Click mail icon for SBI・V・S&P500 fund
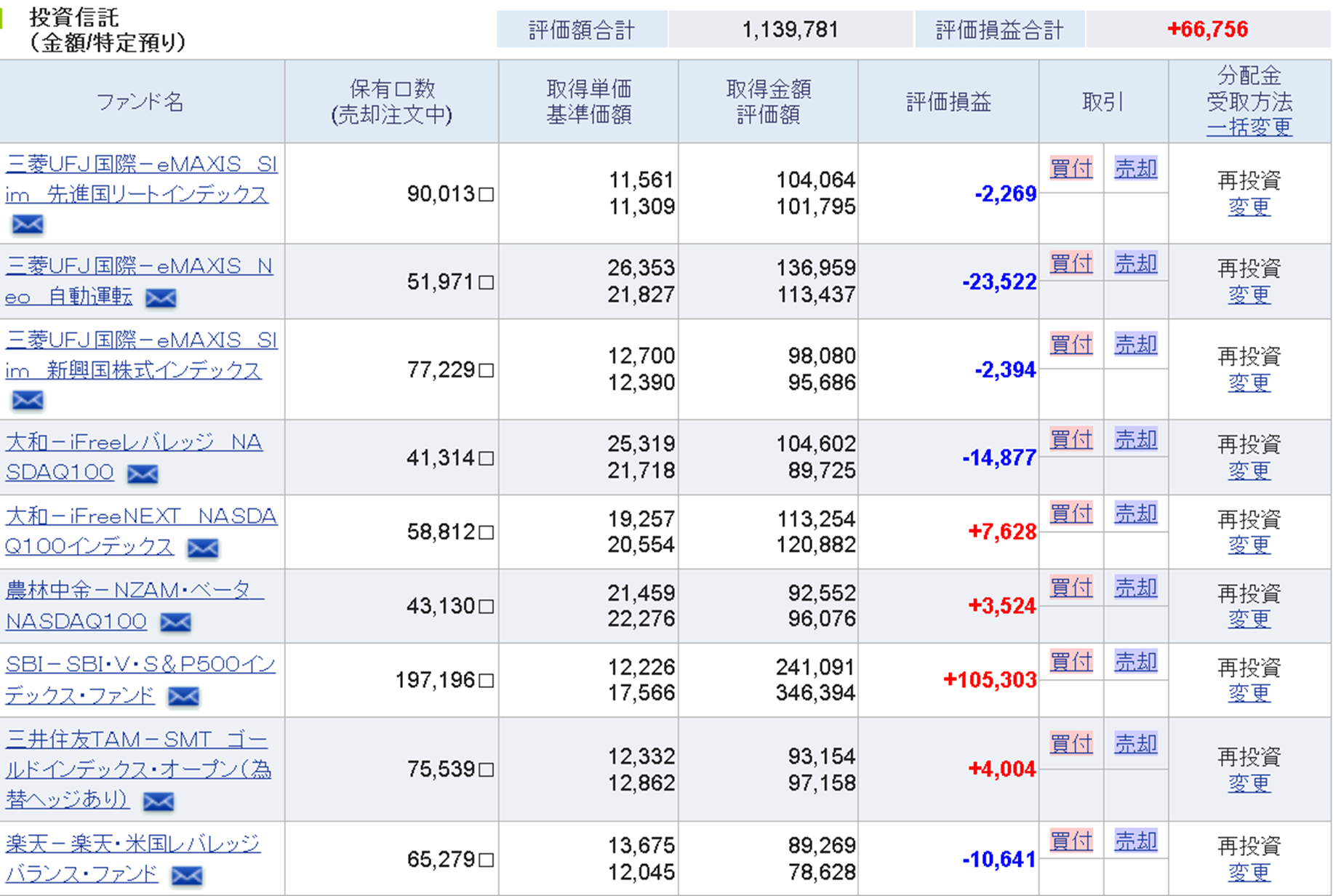The height and width of the screenshot is (896, 1333). pos(183,697)
